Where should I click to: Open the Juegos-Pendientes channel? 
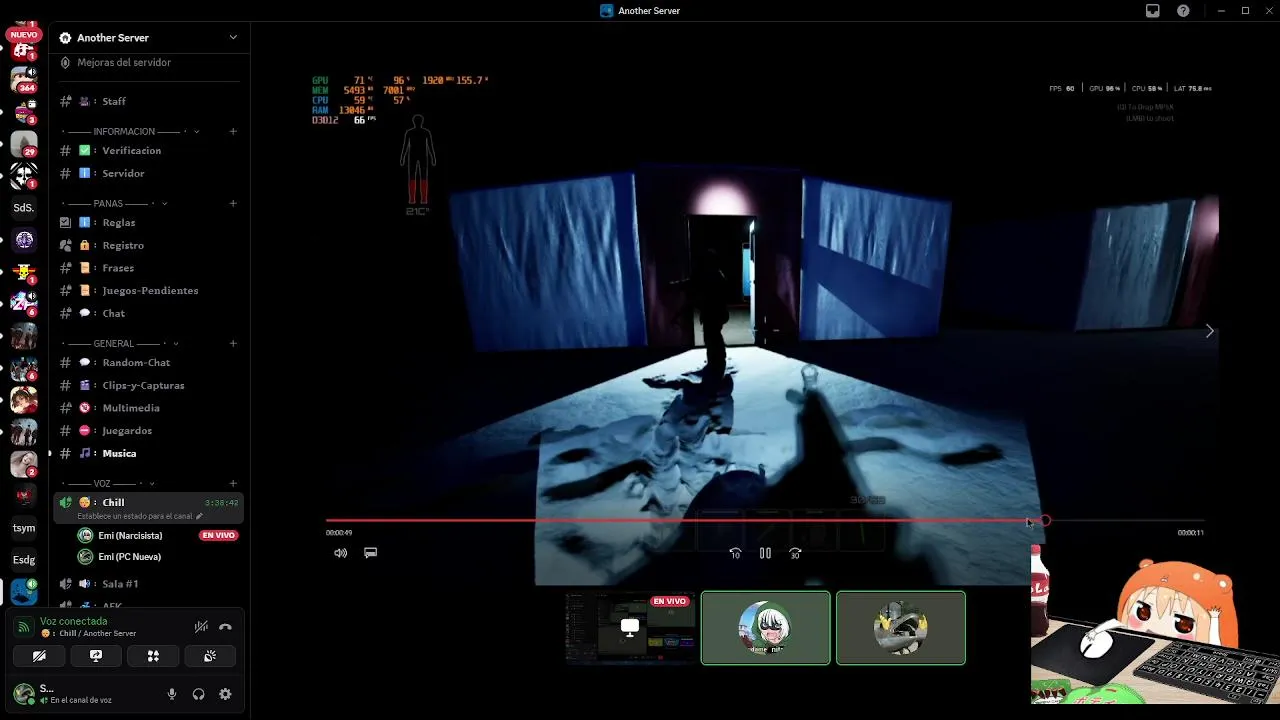tap(149, 290)
